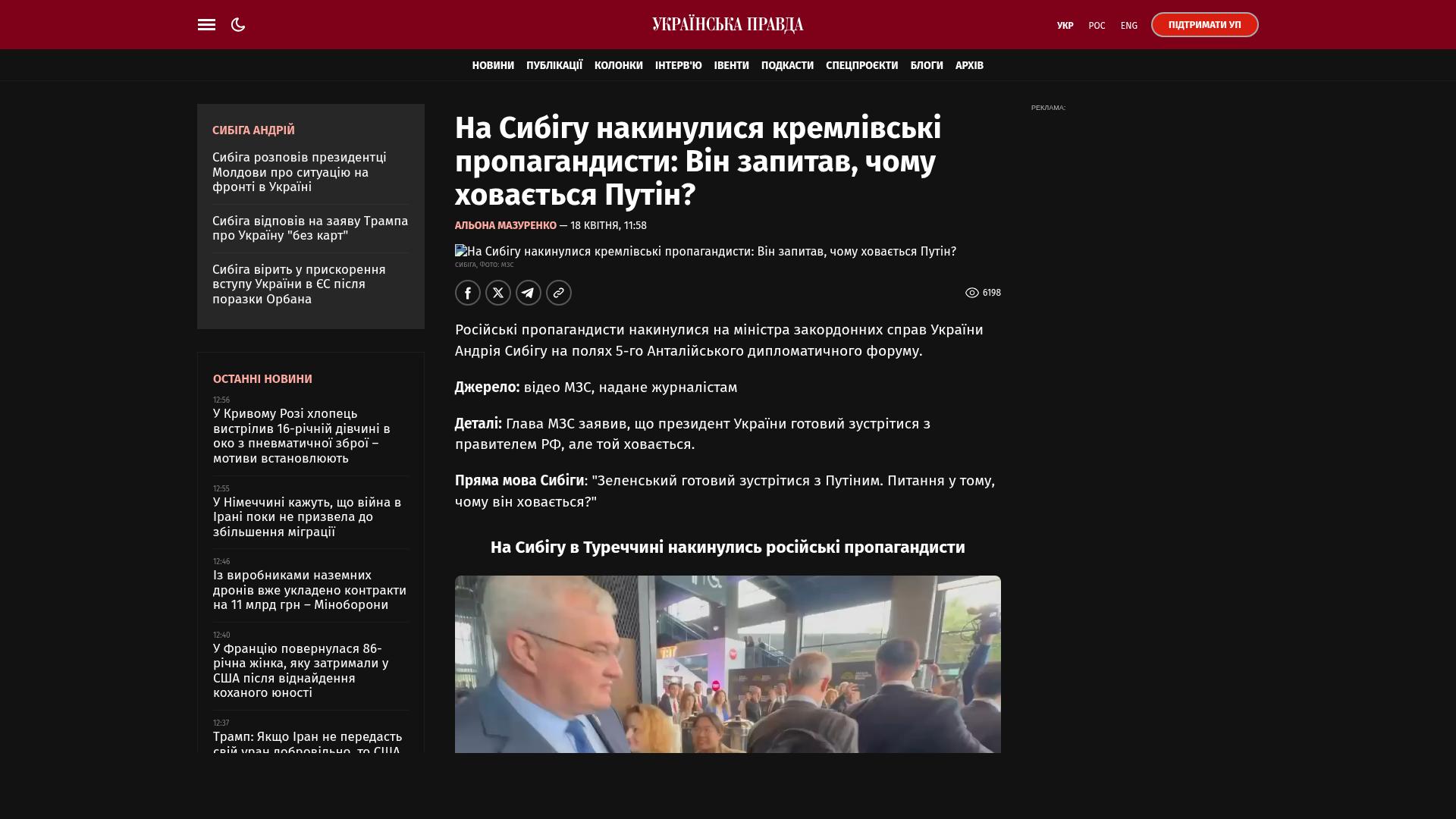Open the Подкасти menu item
This screenshot has height=819, width=1456.
pyautogui.click(x=787, y=65)
